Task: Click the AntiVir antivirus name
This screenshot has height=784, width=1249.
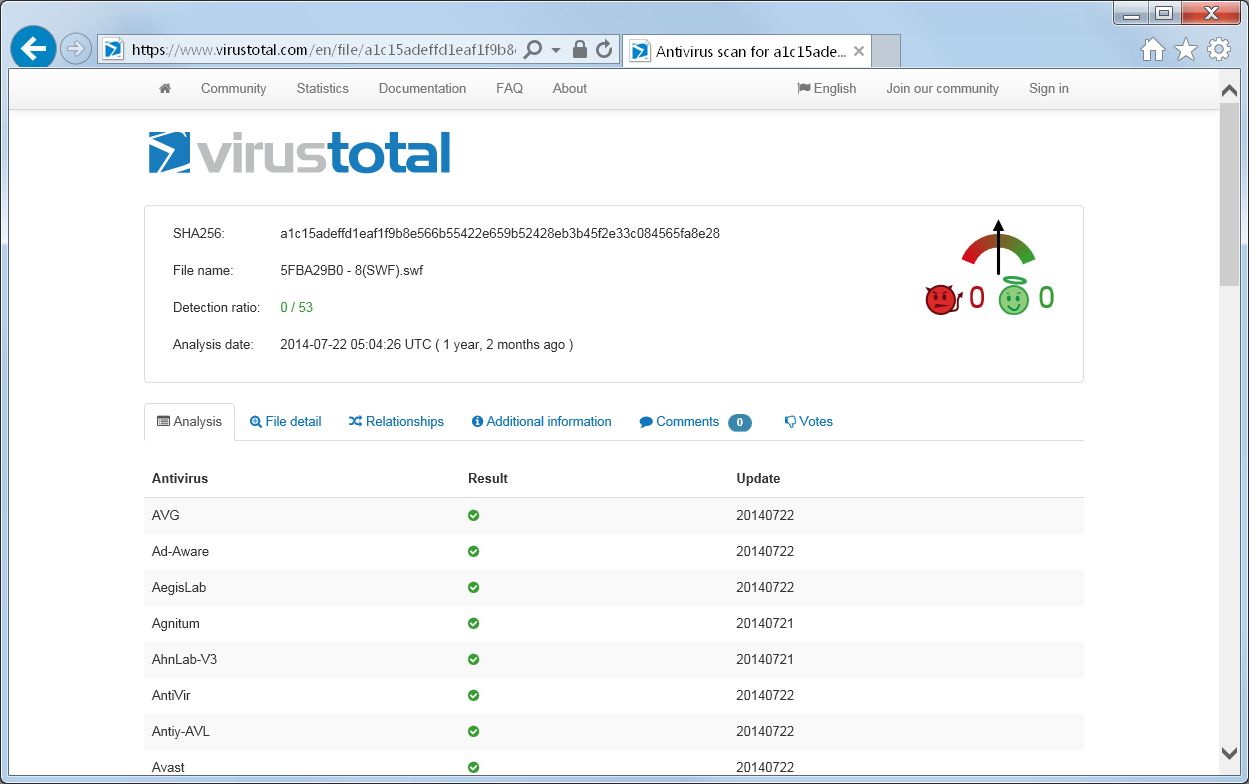Action: [171, 696]
